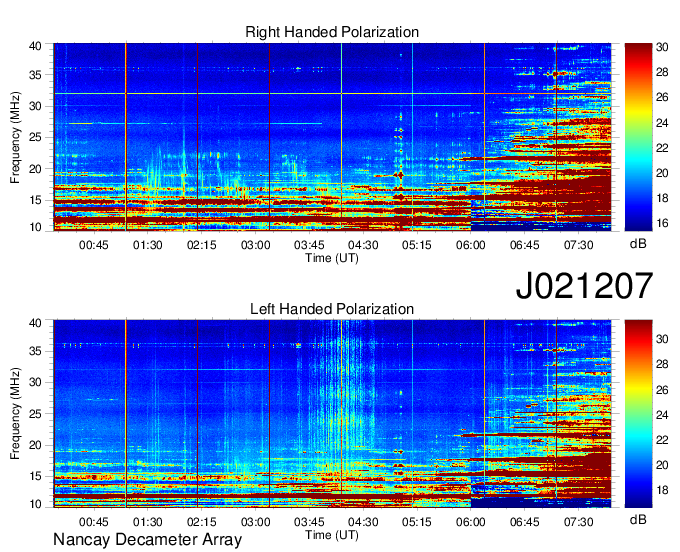Screen dimensions: 680x552
Task: Click the '06:45' time tick of top plot
Action: (x=525, y=245)
